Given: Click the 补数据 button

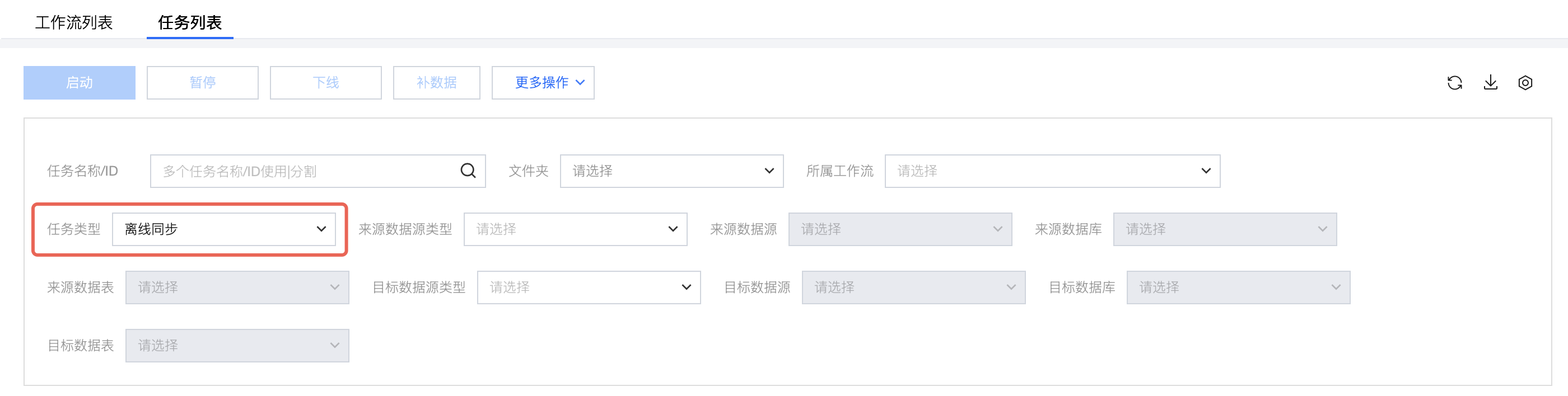Looking at the screenshot, I should coord(436,83).
